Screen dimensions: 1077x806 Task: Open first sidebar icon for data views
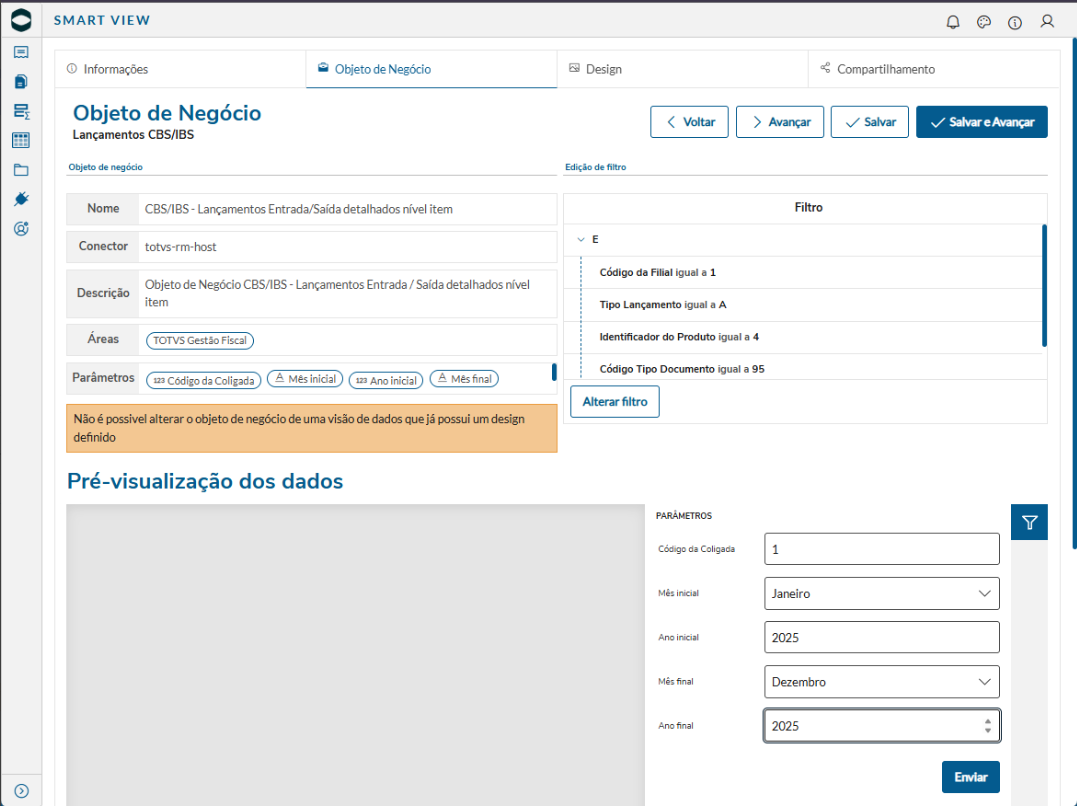[x=21, y=53]
